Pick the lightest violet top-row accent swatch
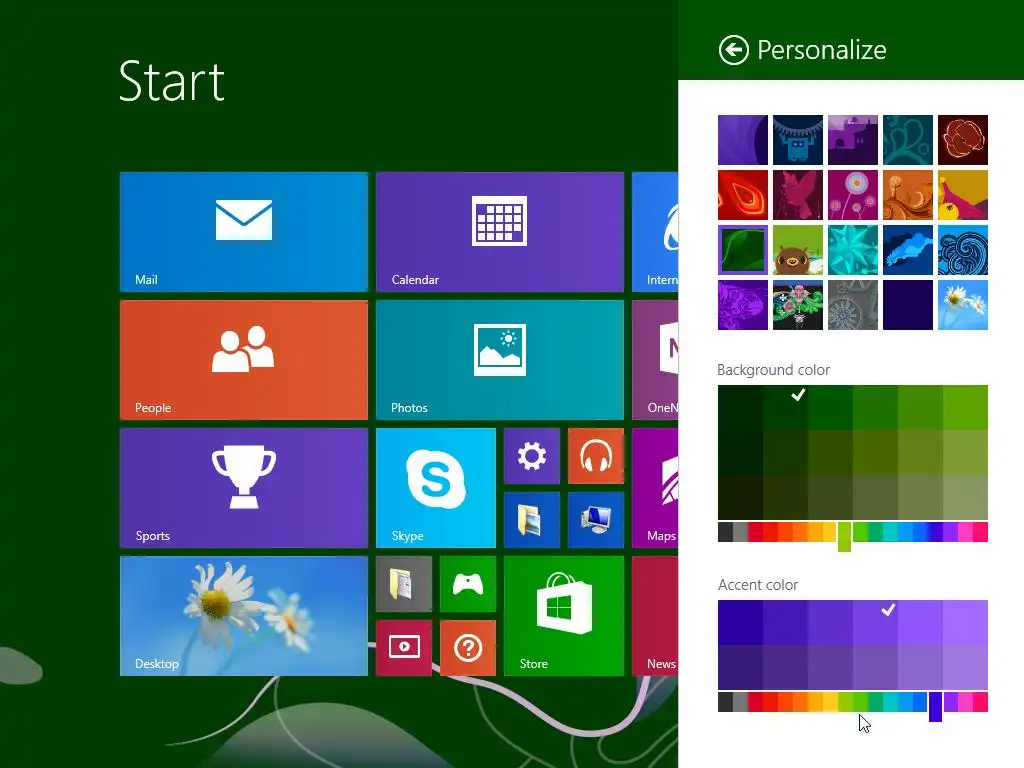This screenshot has height=768, width=1024. click(965, 622)
